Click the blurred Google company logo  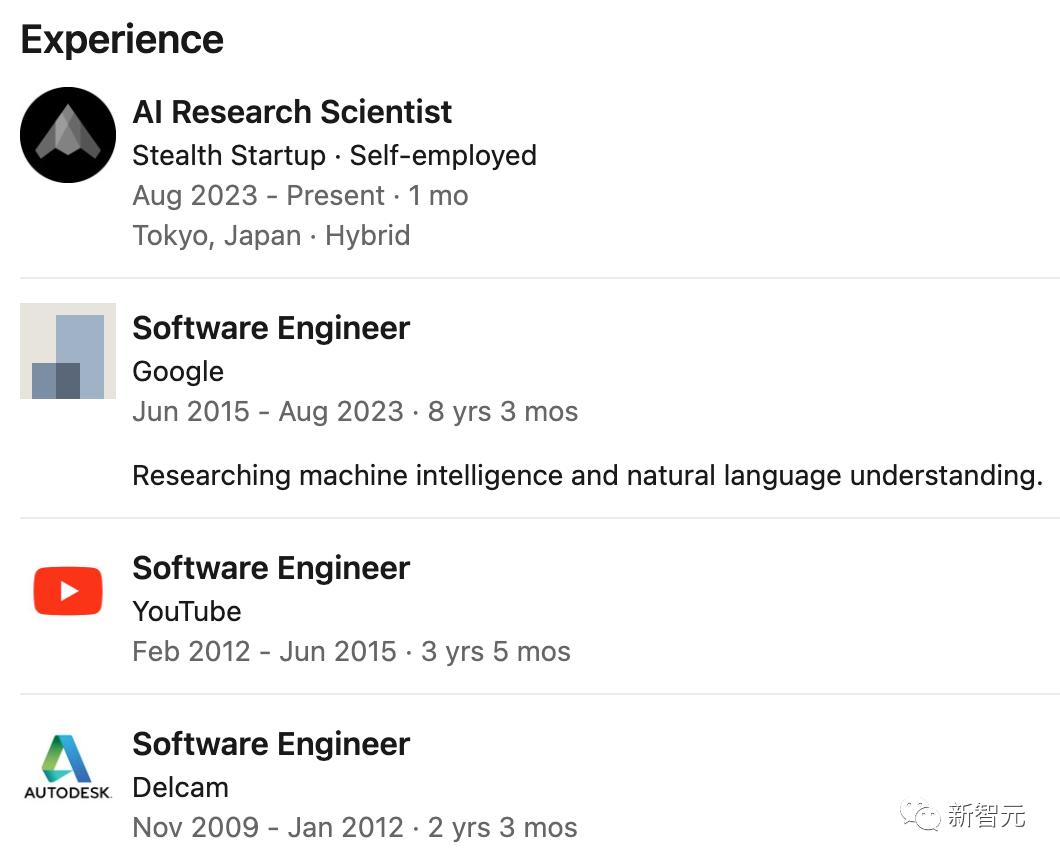(68, 351)
